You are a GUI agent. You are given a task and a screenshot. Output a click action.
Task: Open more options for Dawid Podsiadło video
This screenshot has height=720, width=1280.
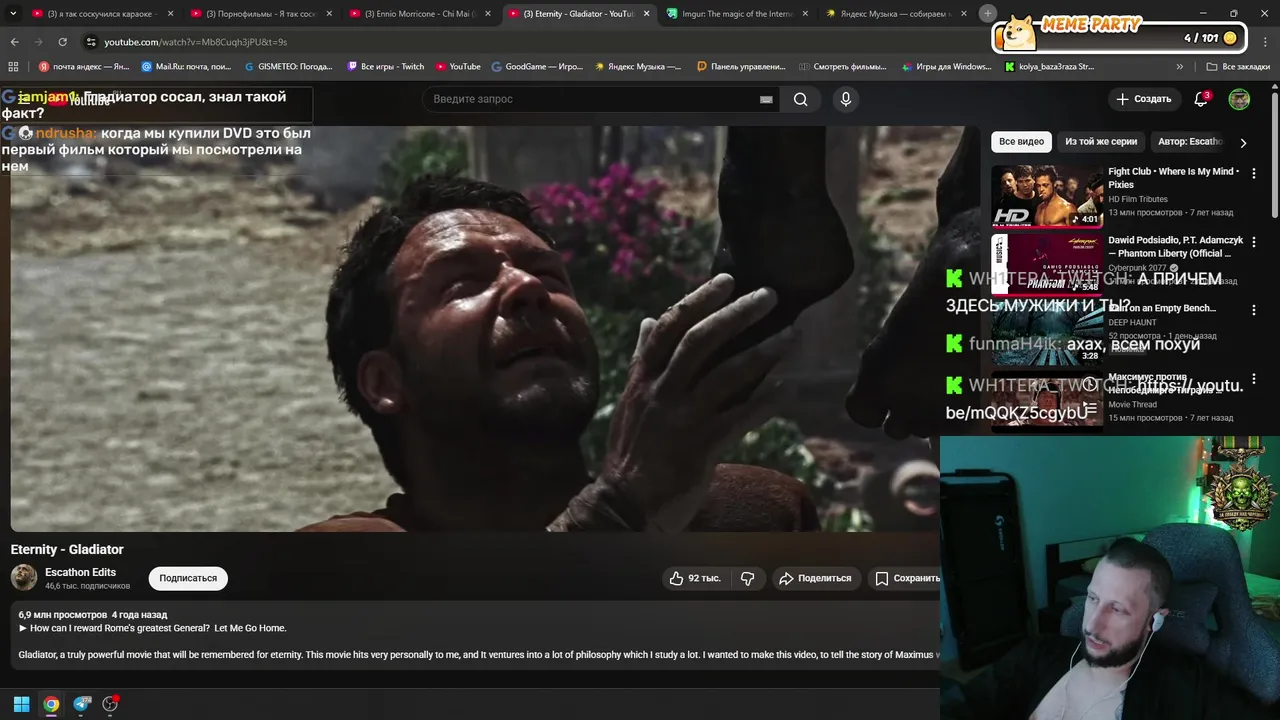(1254, 242)
